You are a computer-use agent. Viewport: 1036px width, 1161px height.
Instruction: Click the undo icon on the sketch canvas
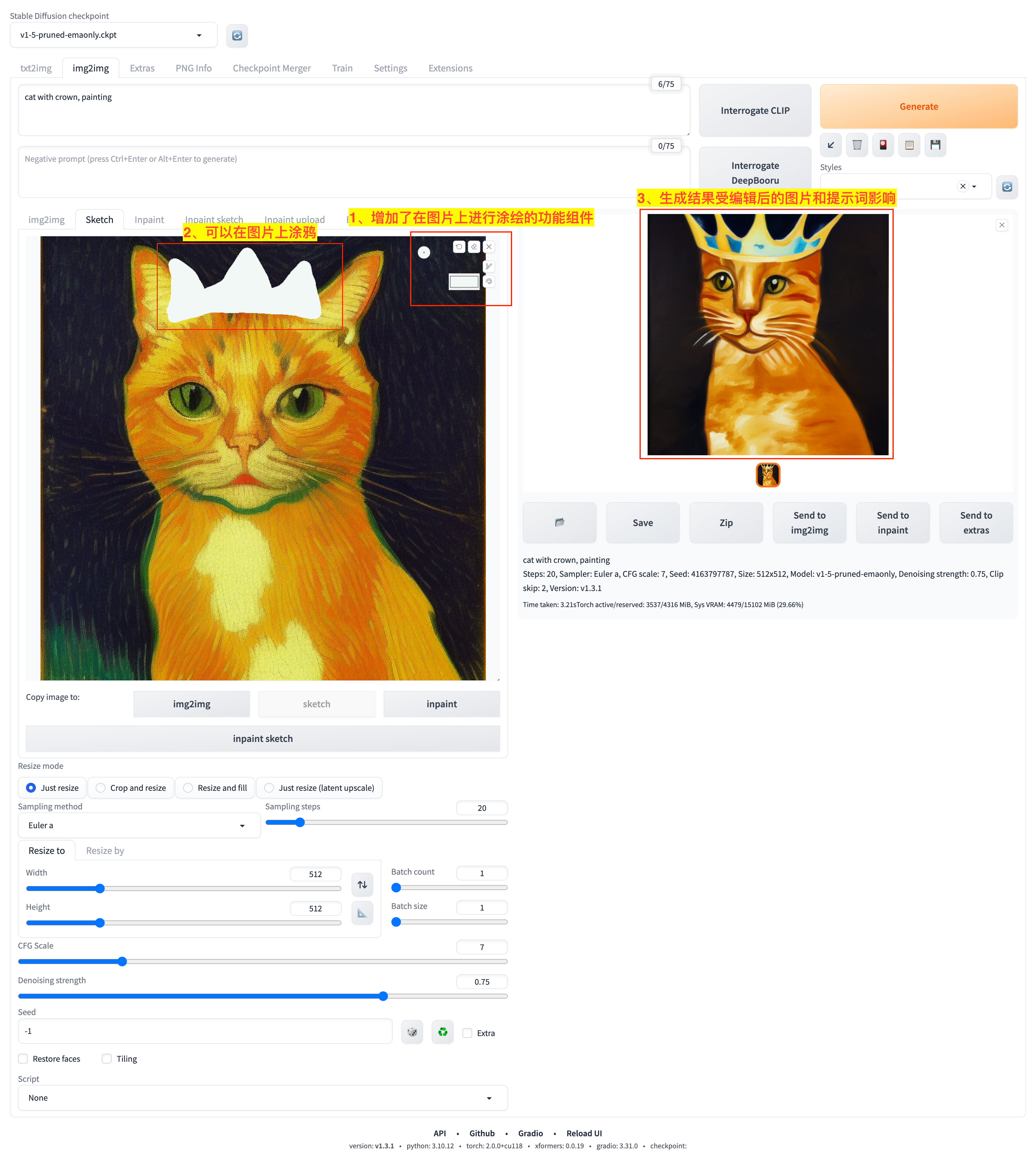tap(459, 246)
